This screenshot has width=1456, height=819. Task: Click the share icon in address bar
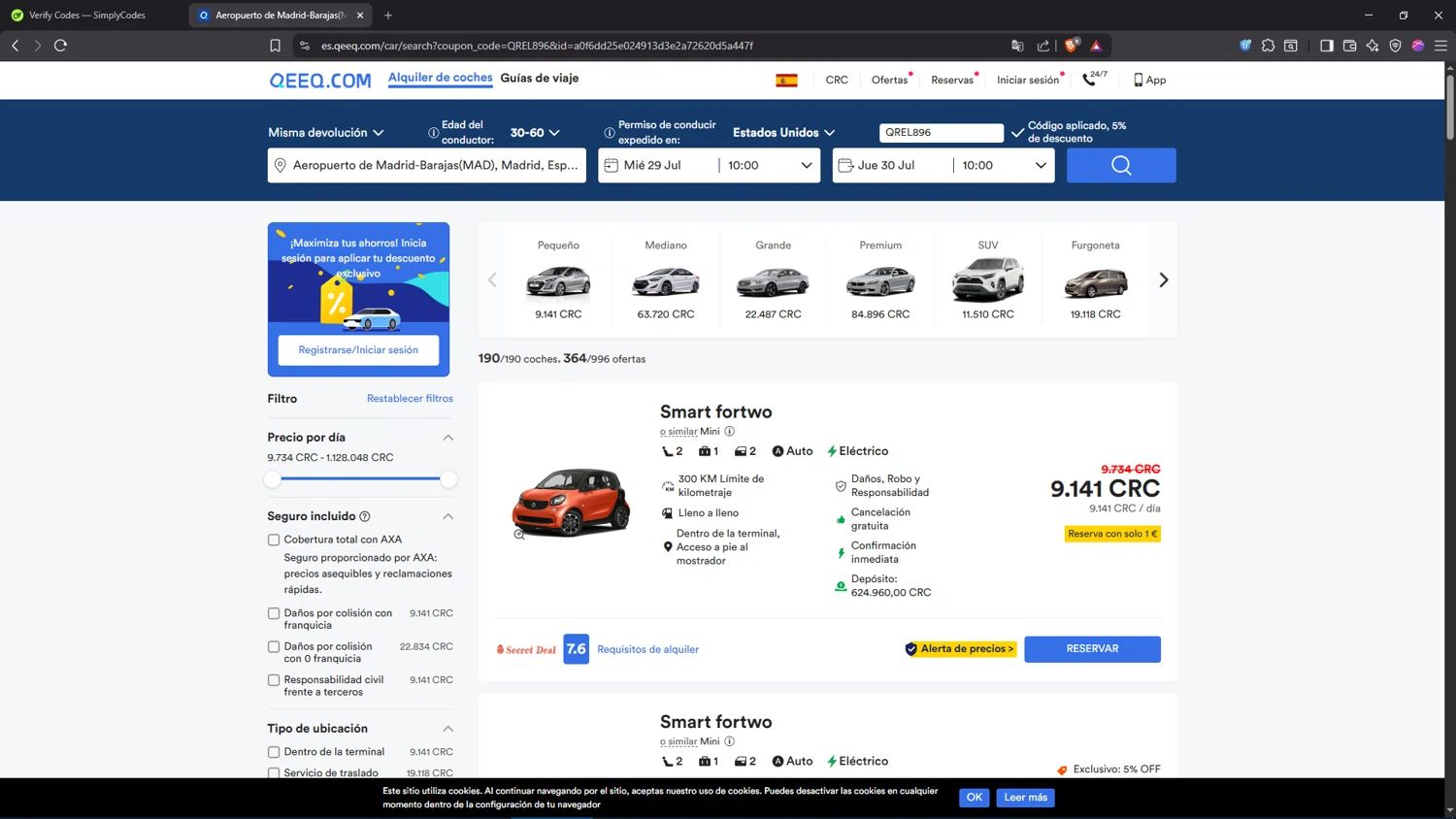click(1043, 46)
